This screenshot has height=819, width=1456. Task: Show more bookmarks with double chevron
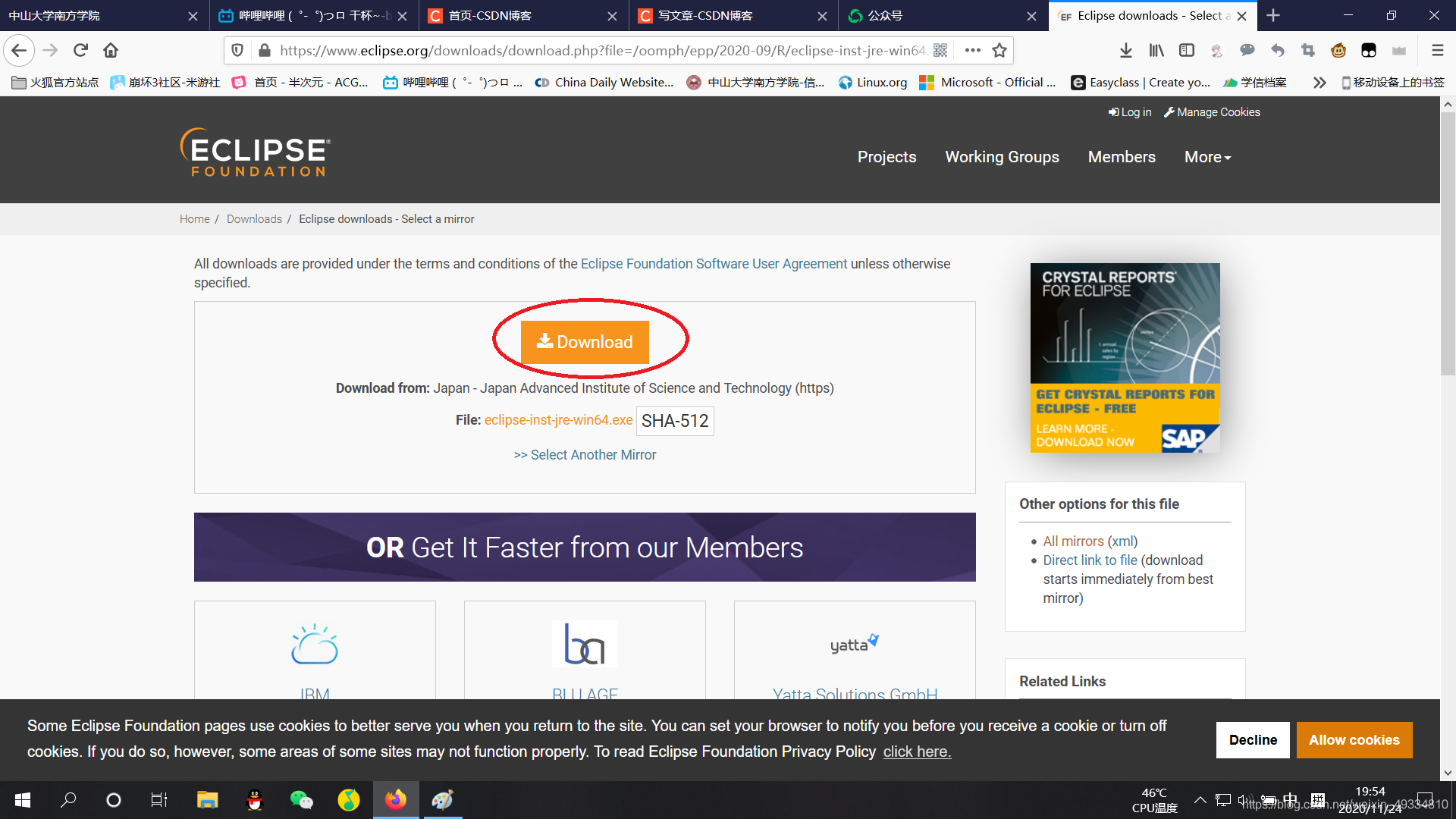[1319, 82]
